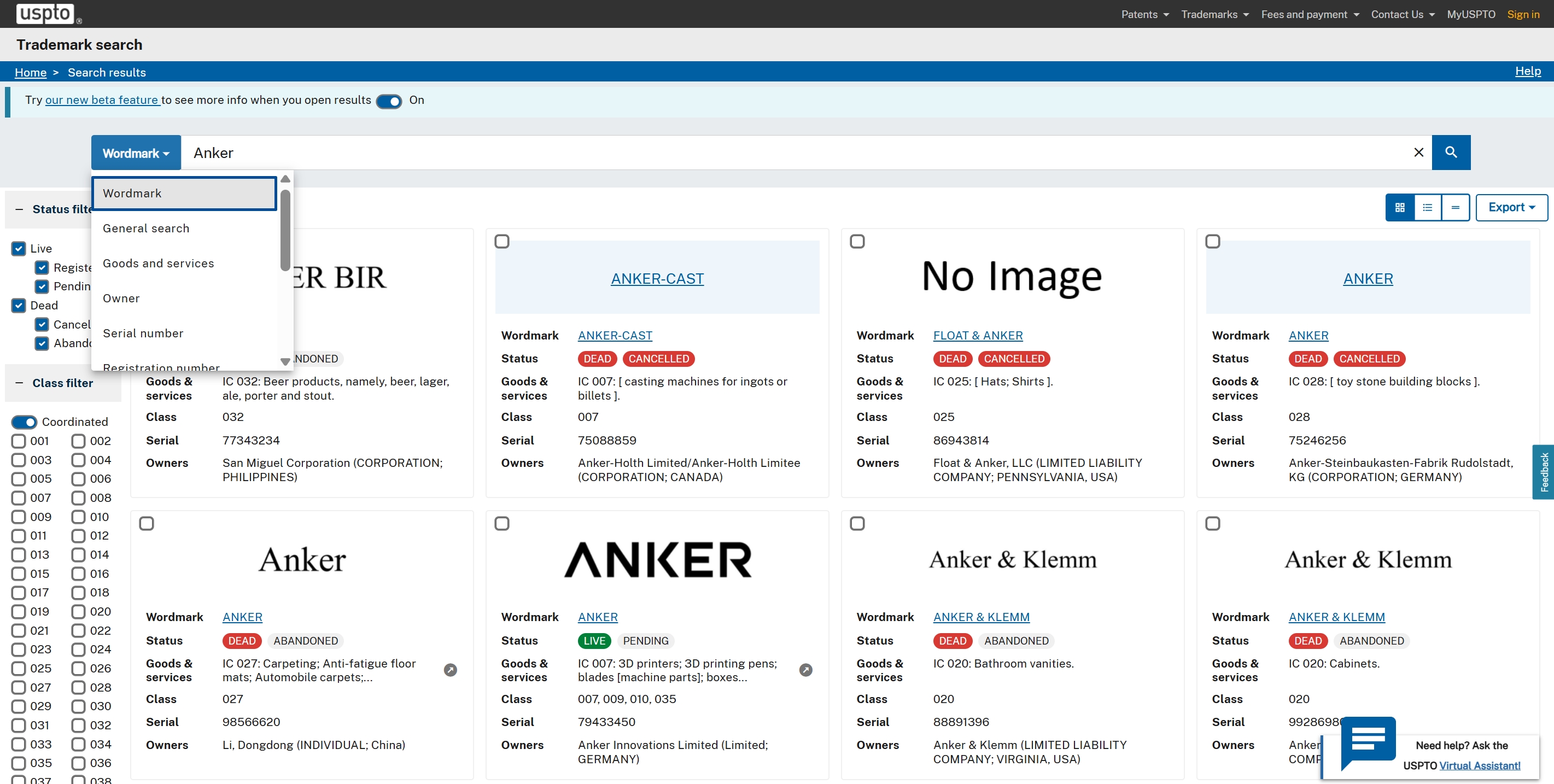The width and height of the screenshot is (1554, 784).
Task: Collapse the Class filter section
Action: pos(19,383)
